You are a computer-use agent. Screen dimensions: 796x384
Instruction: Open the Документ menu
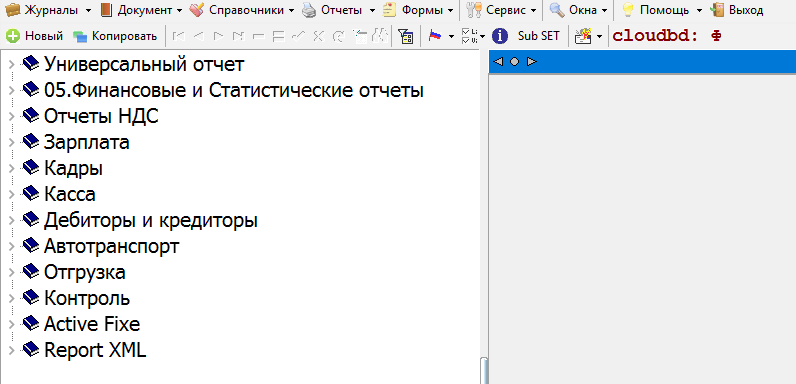142,10
